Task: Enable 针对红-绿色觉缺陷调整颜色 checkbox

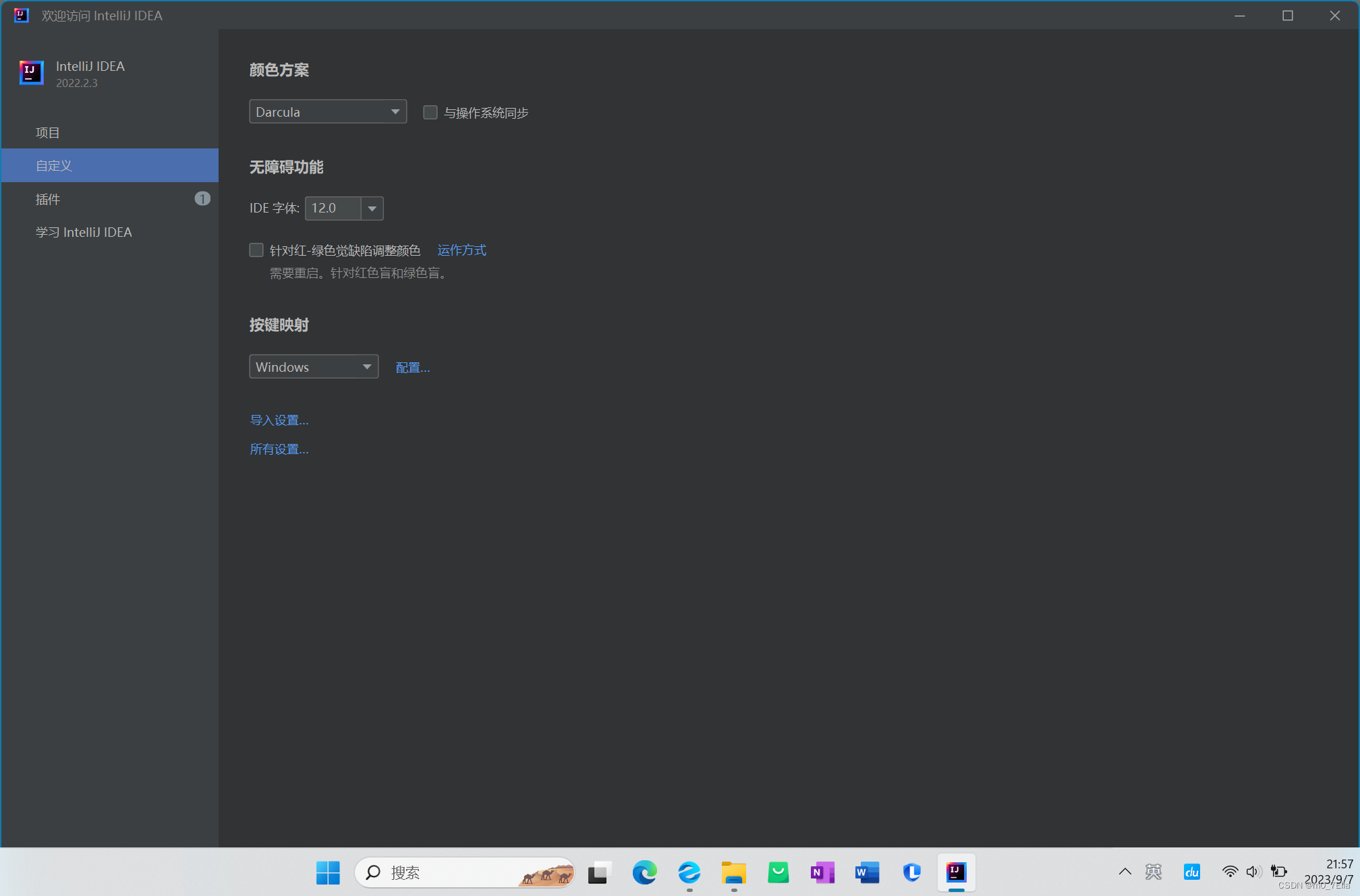Action: [x=256, y=250]
